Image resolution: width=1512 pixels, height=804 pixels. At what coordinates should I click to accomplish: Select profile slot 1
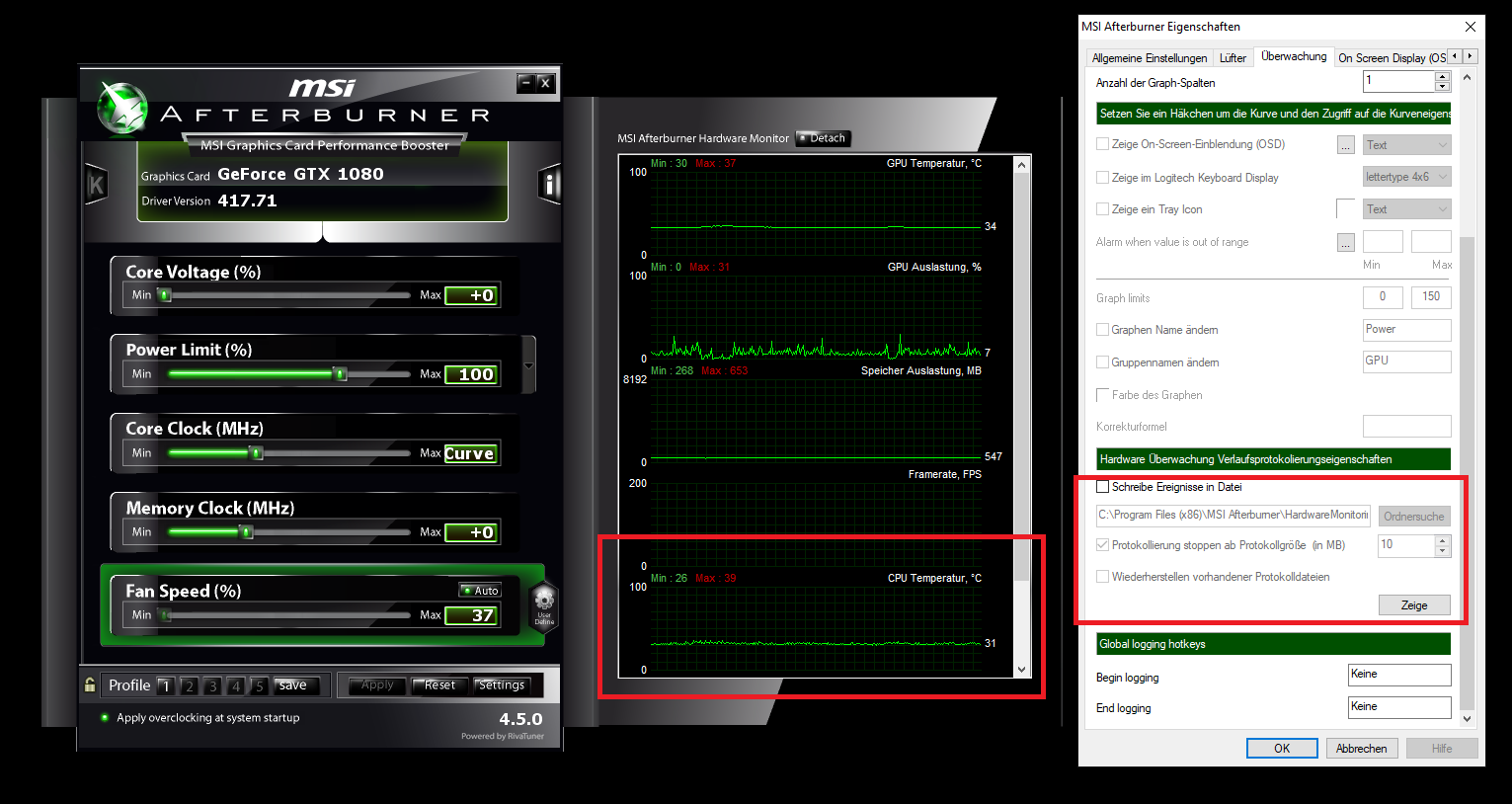coord(165,685)
